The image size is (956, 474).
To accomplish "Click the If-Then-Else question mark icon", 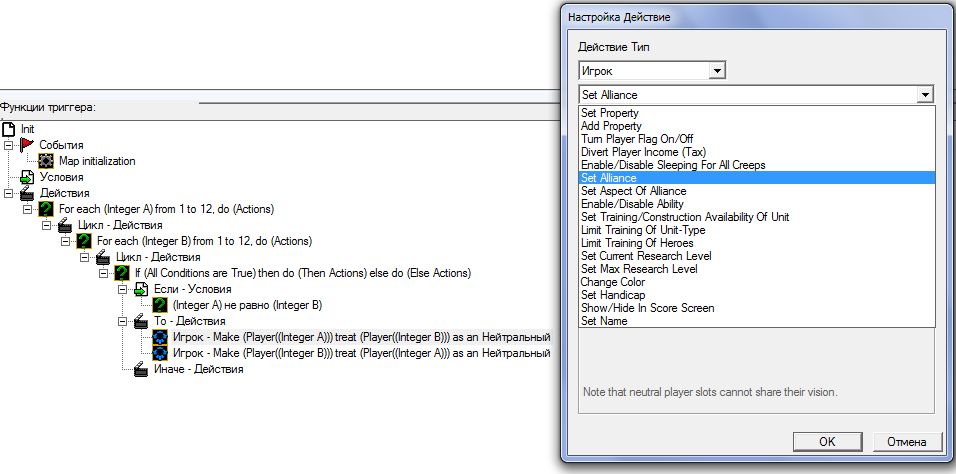I will click(x=122, y=273).
